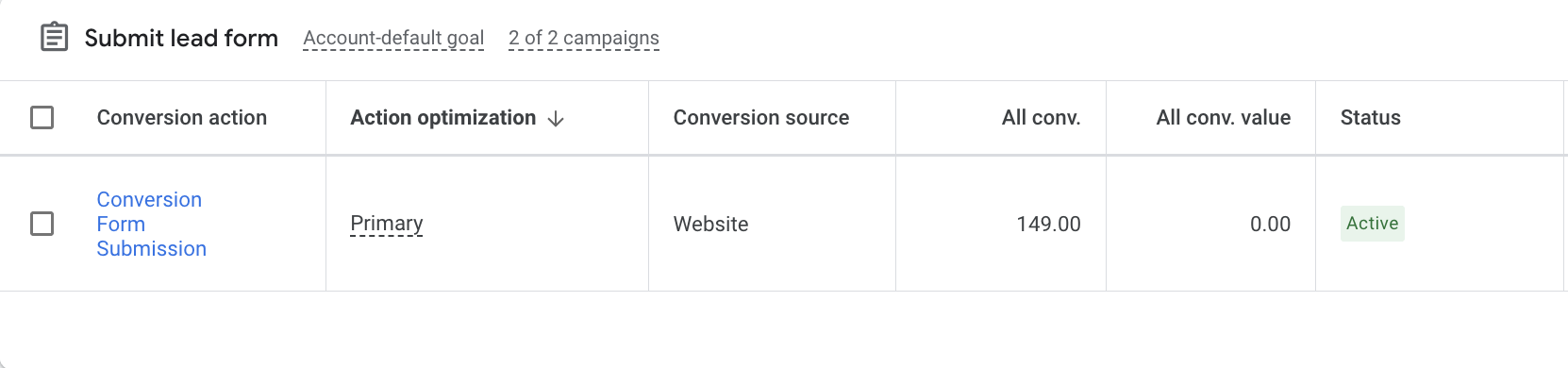Viewport: 1568px width, 368px height.
Task: Sort by the Action optimization column header
Action: coord(442,118)
